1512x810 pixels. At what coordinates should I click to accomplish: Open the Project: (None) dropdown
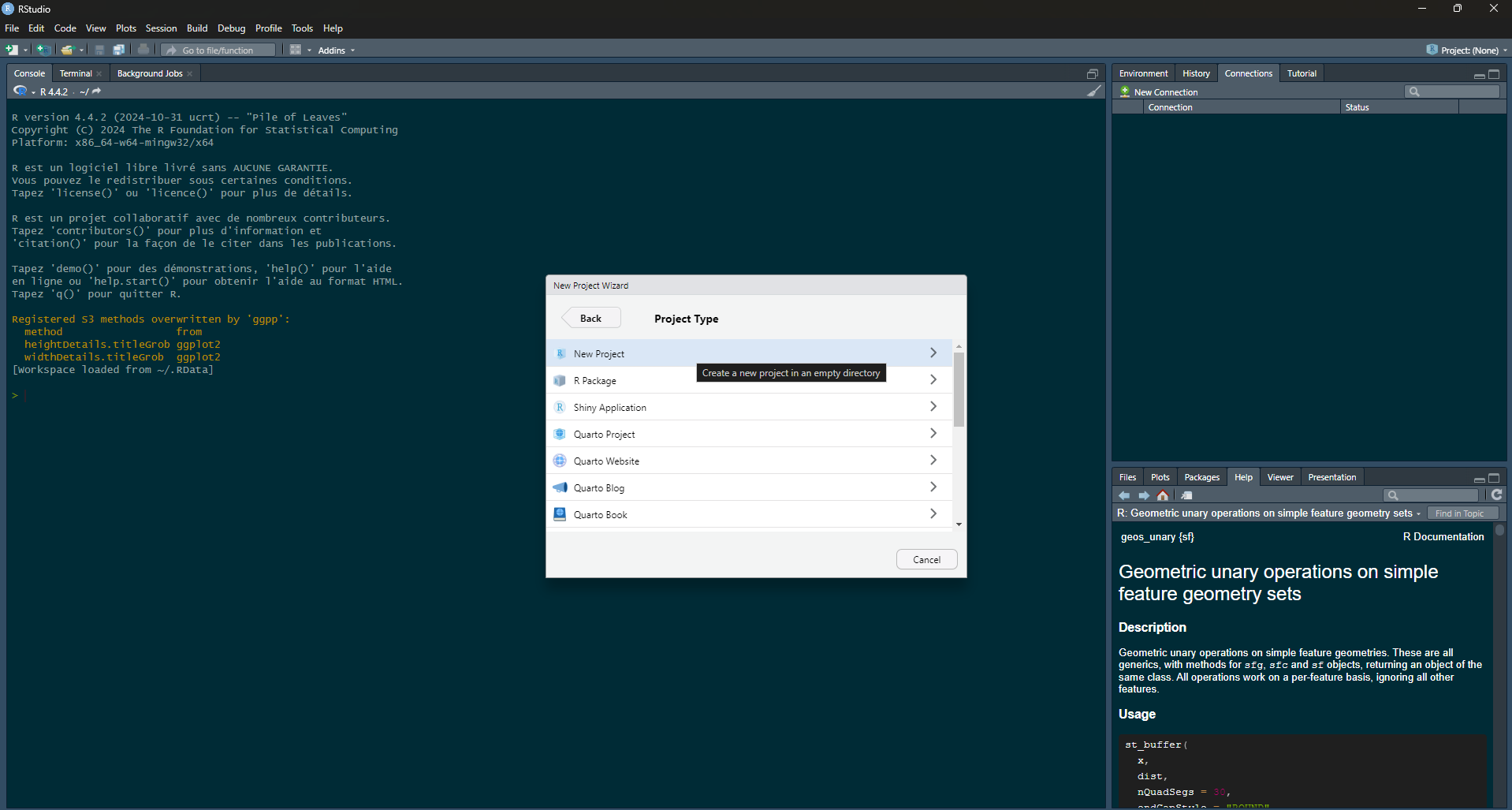point(1467,50)
